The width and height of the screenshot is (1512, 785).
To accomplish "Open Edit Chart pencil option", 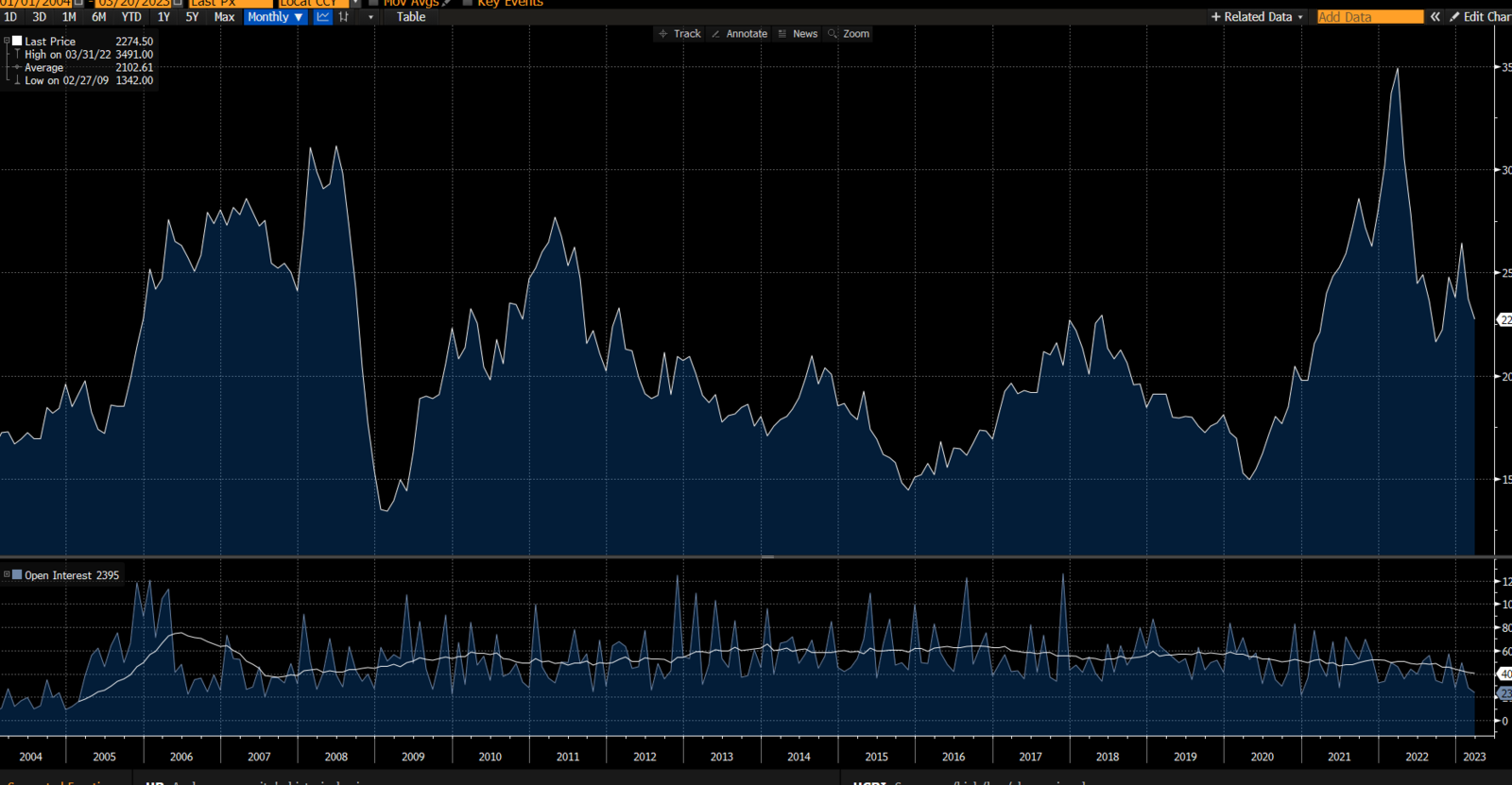I will pos(1480,17).
